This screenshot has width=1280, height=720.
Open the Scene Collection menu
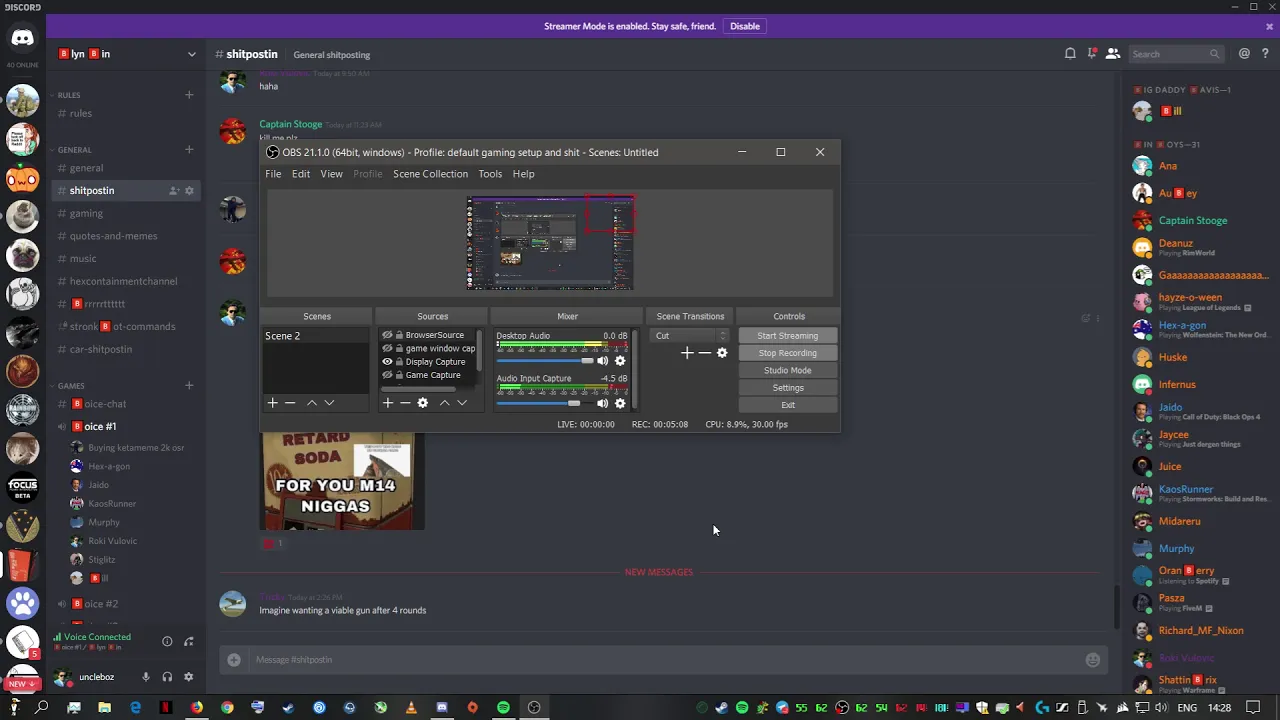[430, 174]
